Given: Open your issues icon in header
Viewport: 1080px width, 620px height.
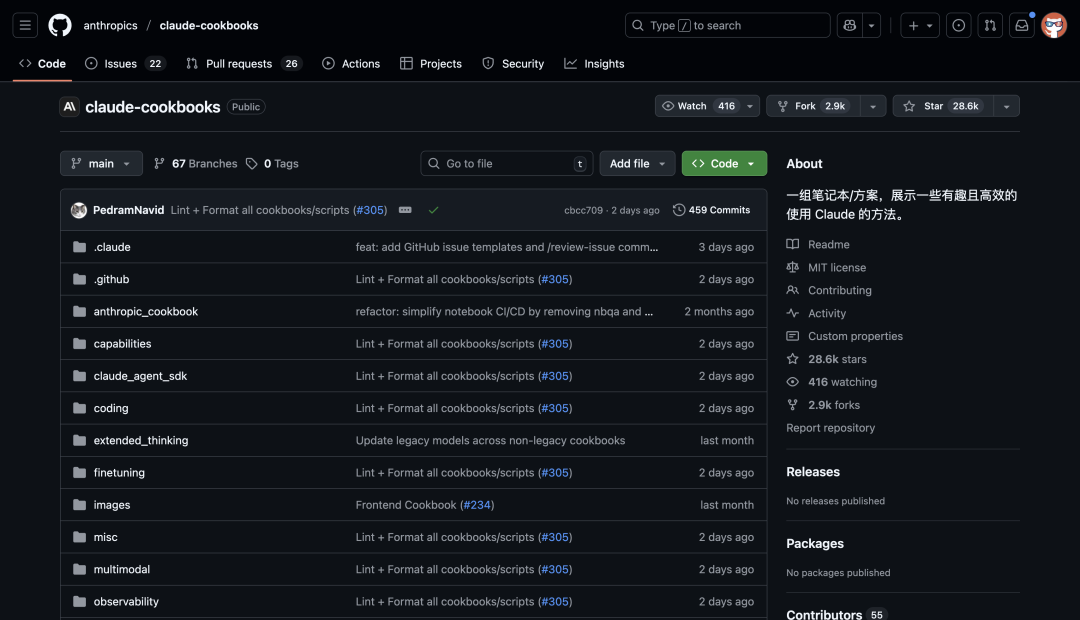Looking at the screenshot, I should point(959,25).
